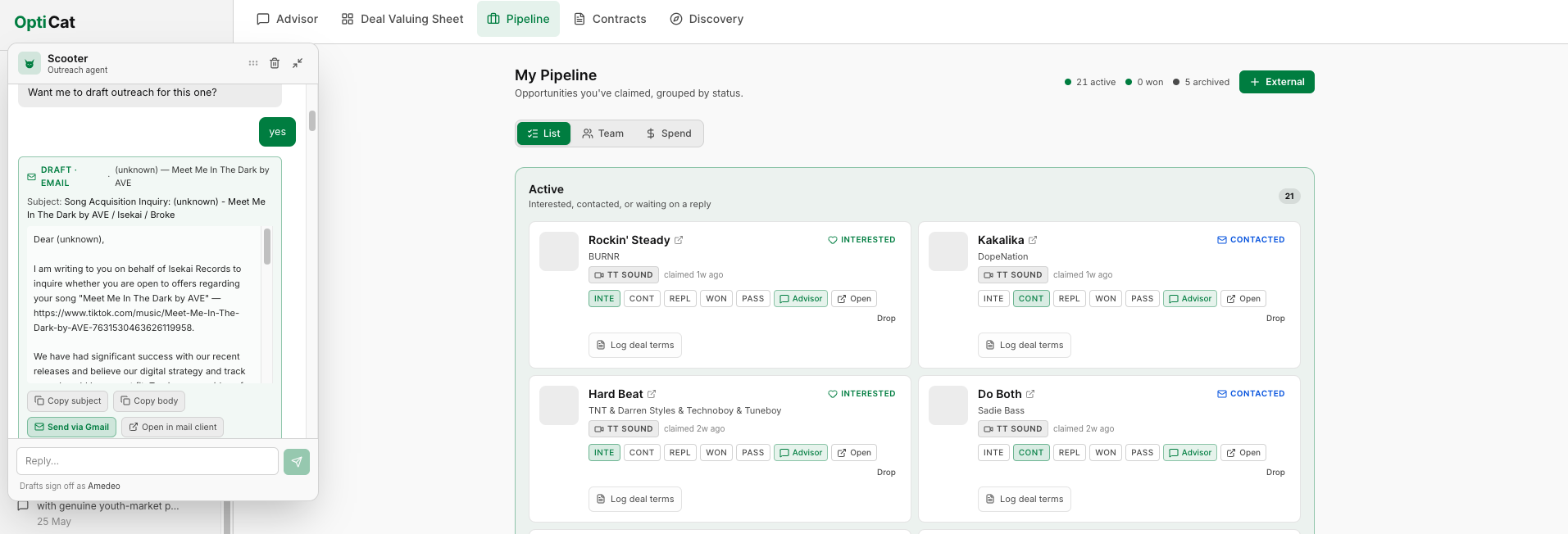
Task: Click the OptiCat logo
Action: point(44,22)
